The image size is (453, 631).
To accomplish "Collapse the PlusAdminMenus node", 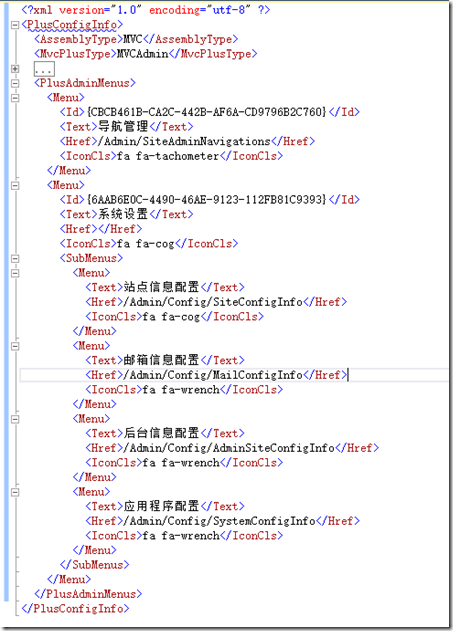I will (15, 83).
